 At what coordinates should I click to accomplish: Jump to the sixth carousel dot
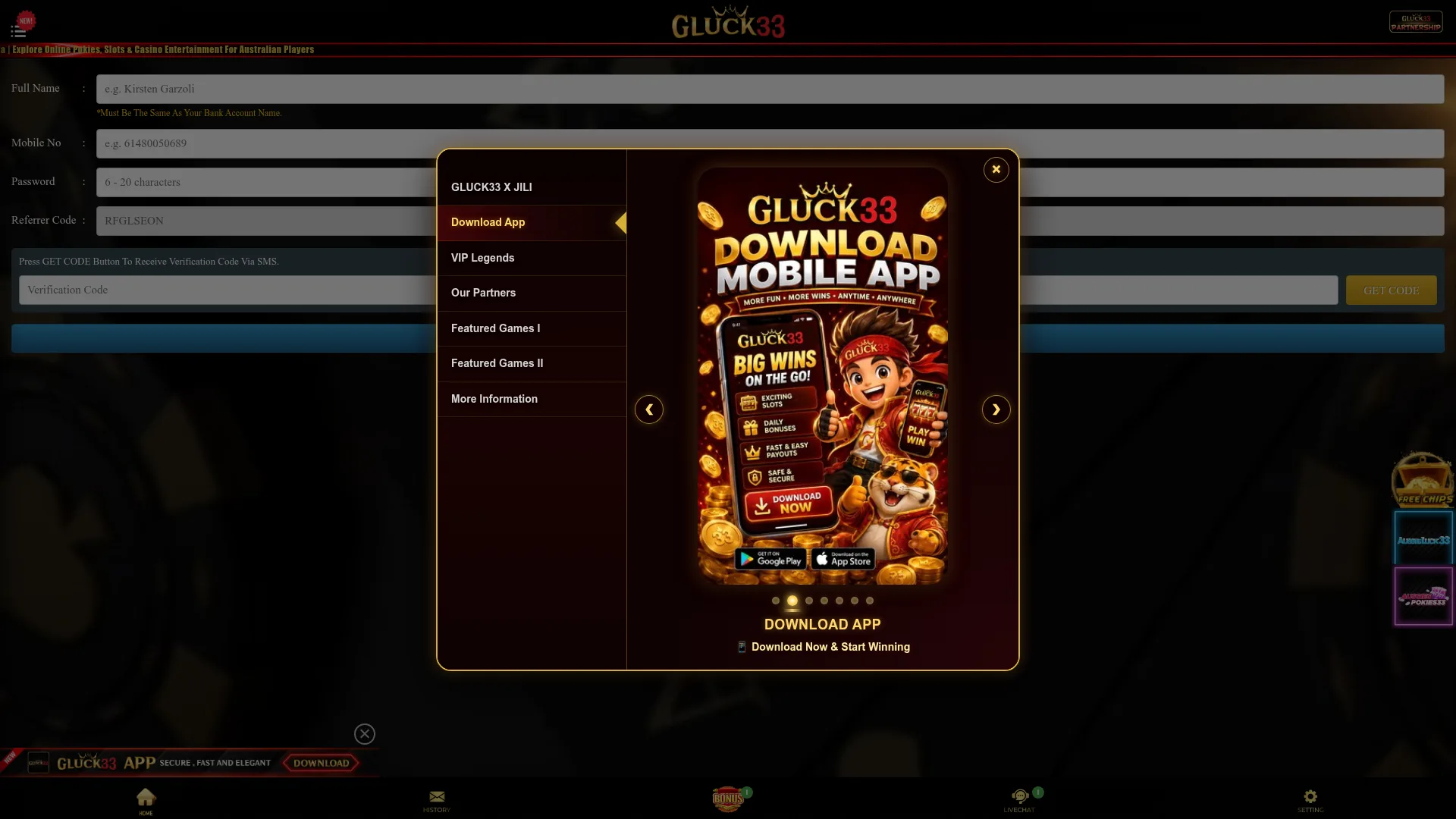[855, 601]
